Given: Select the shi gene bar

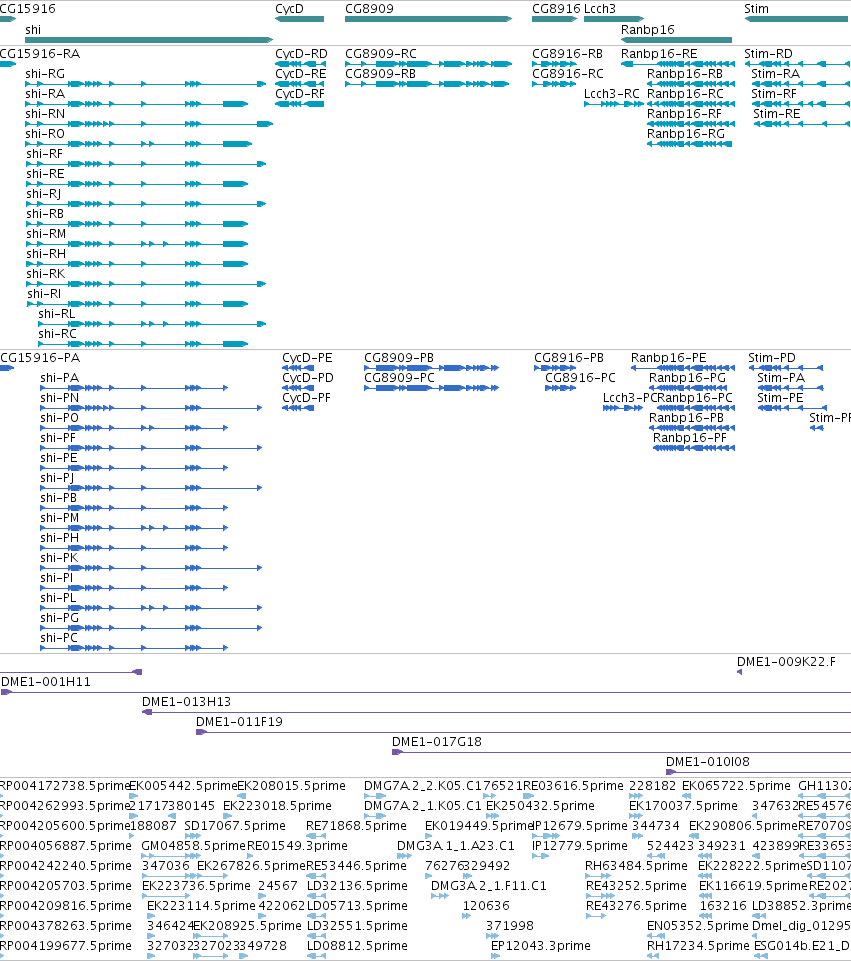Looking at the screenshot, I should click(x=149, y=40).
